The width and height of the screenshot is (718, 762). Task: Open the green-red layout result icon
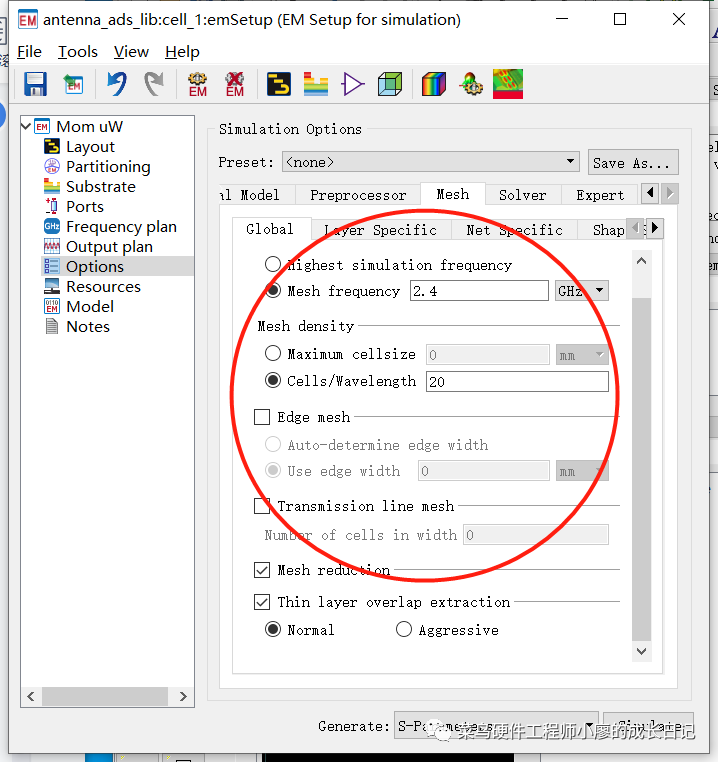508,84
